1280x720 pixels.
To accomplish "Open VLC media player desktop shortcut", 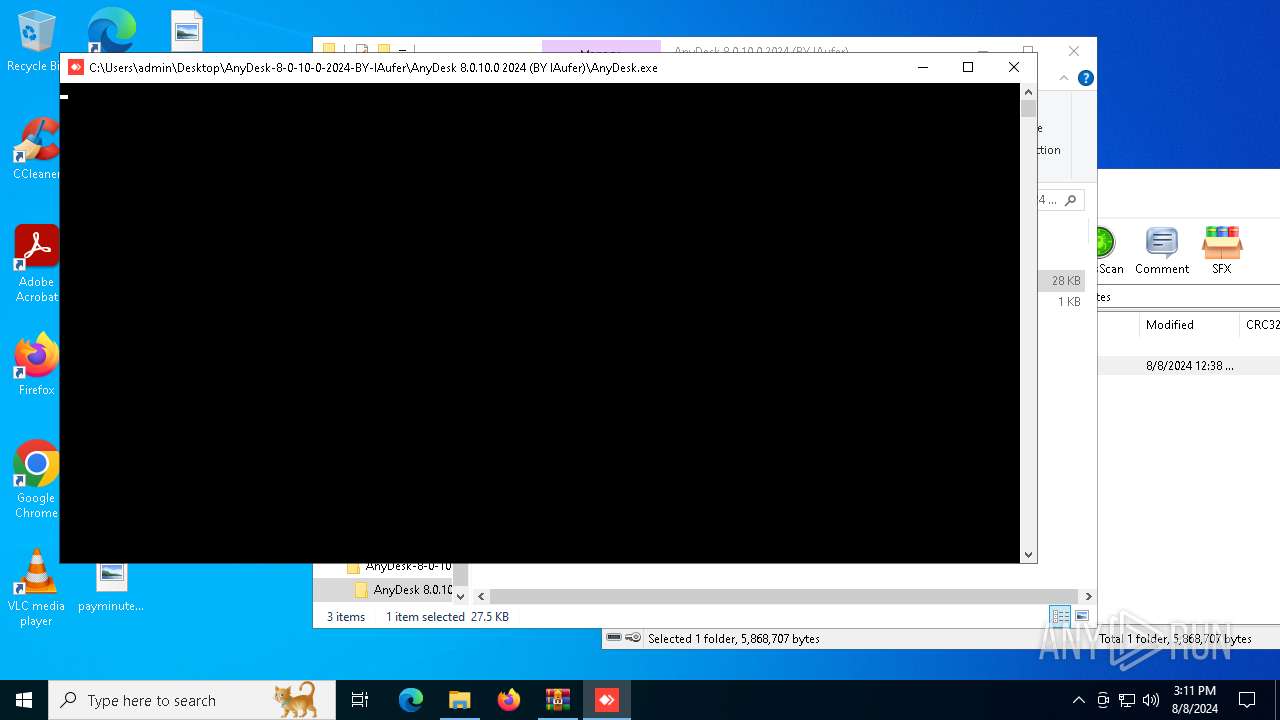I will [36, 587].
